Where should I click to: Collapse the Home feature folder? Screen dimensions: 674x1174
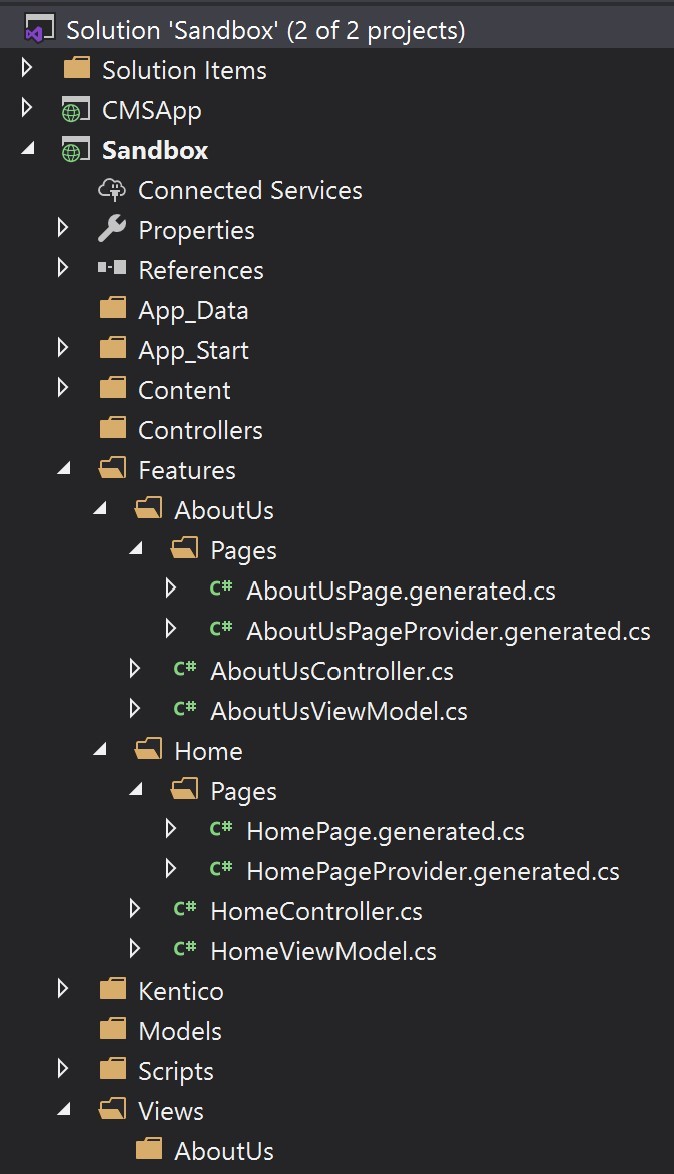[x=100, y=749]
